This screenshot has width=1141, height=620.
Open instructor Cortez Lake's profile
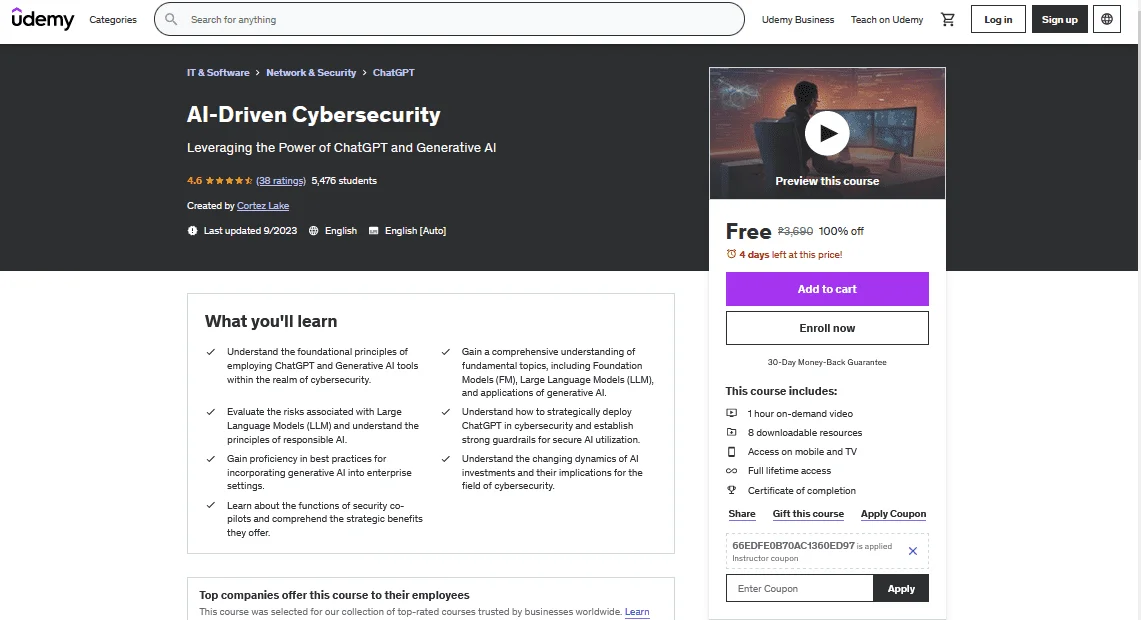tap(263, 206)
